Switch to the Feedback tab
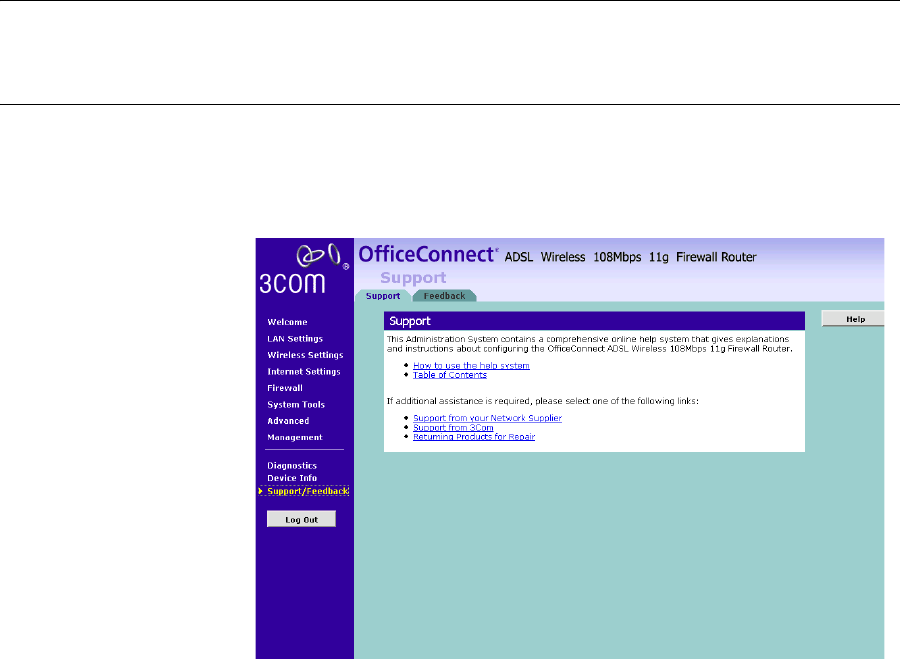 pyautogui.click(x=444, y=296)
